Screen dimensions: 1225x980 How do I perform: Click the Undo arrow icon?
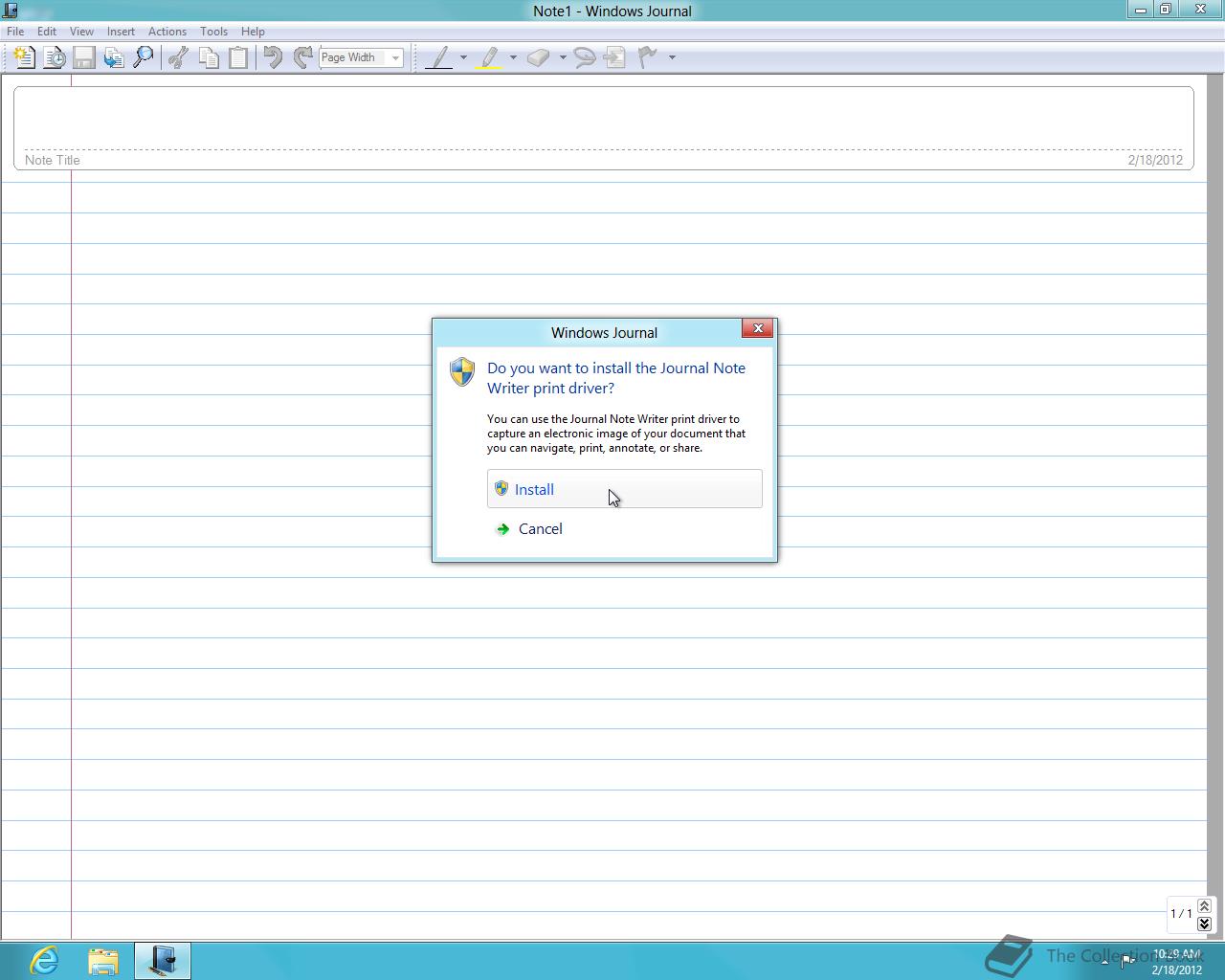(x=273, y=57)
